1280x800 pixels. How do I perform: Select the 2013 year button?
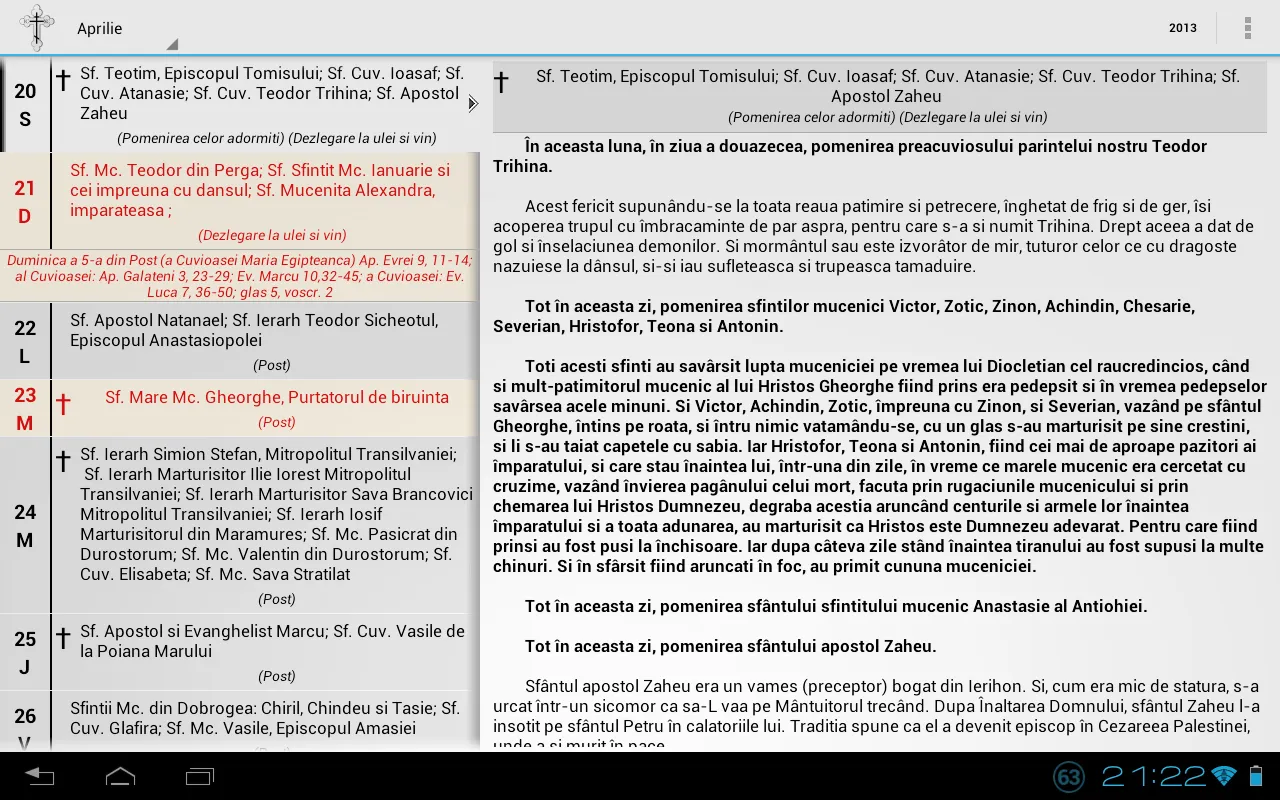[1183, 28]
